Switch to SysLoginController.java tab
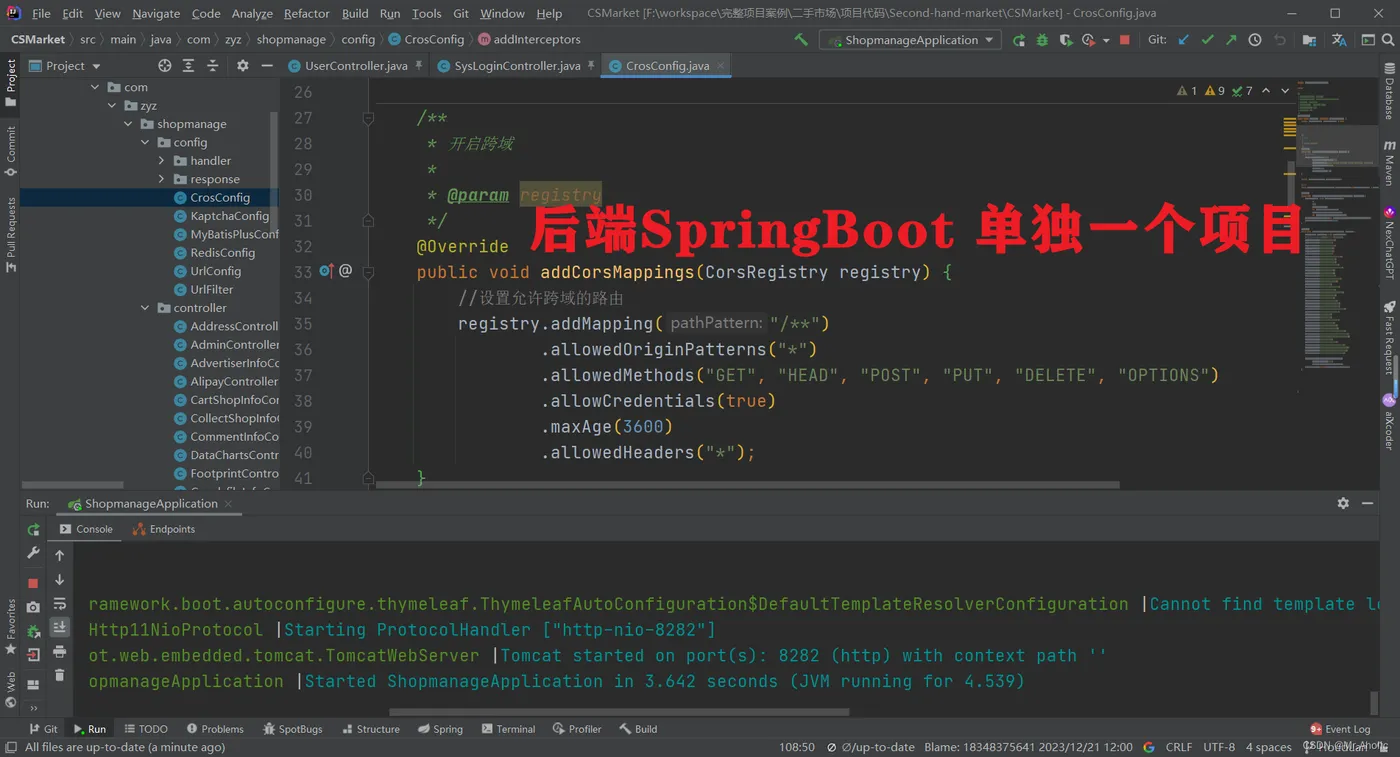This screenshot has width=1400, height=757. 517,65
